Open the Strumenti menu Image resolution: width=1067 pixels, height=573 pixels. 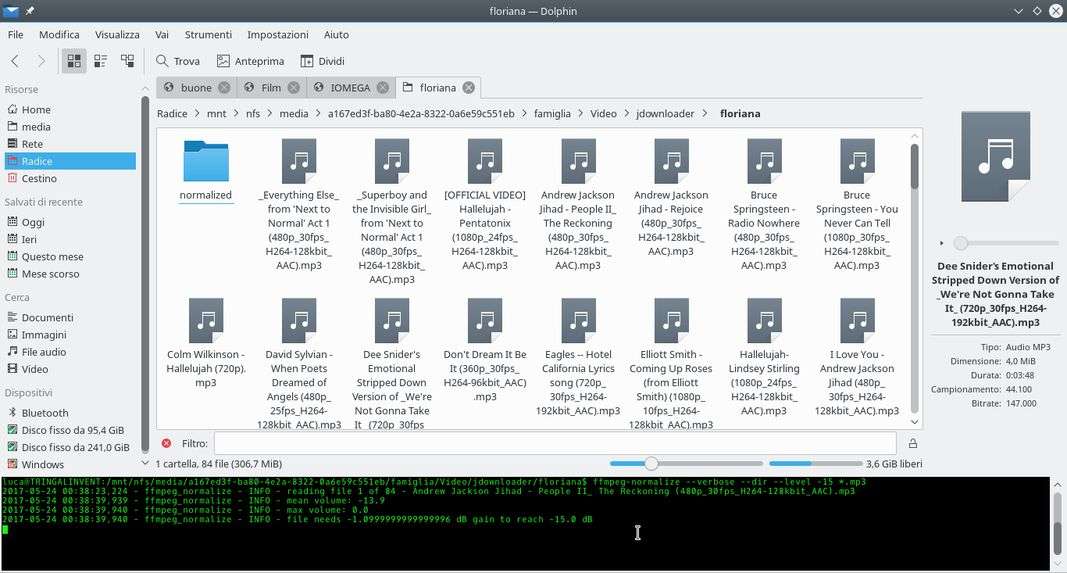click(208, 34)
